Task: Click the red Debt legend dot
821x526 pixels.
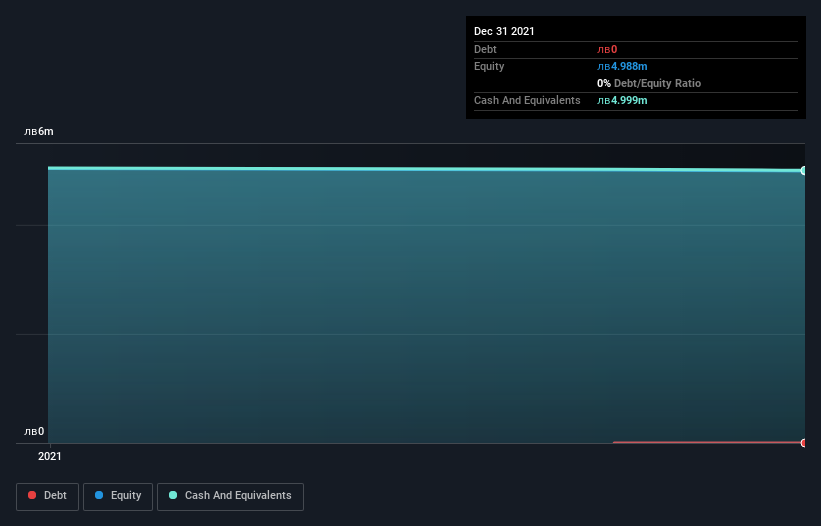Action: pos(32,495)
